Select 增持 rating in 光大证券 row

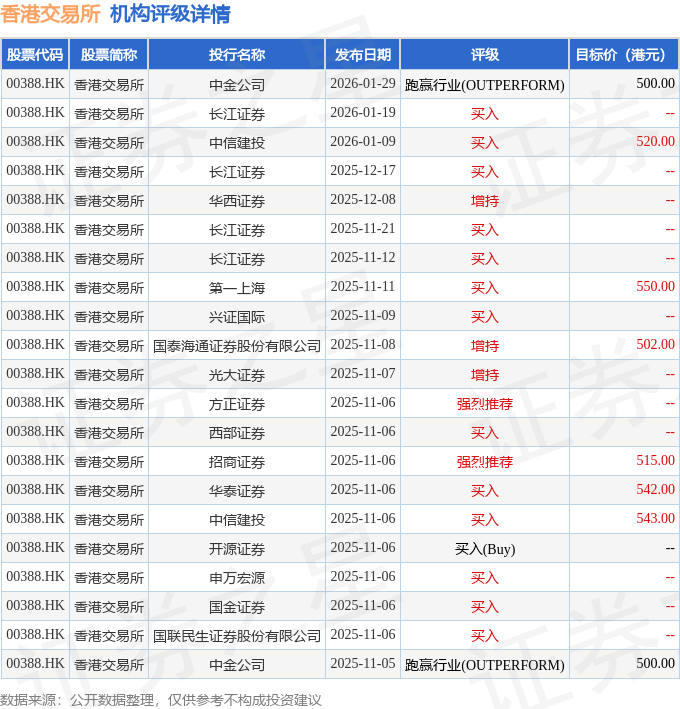[x=485, y=375]
